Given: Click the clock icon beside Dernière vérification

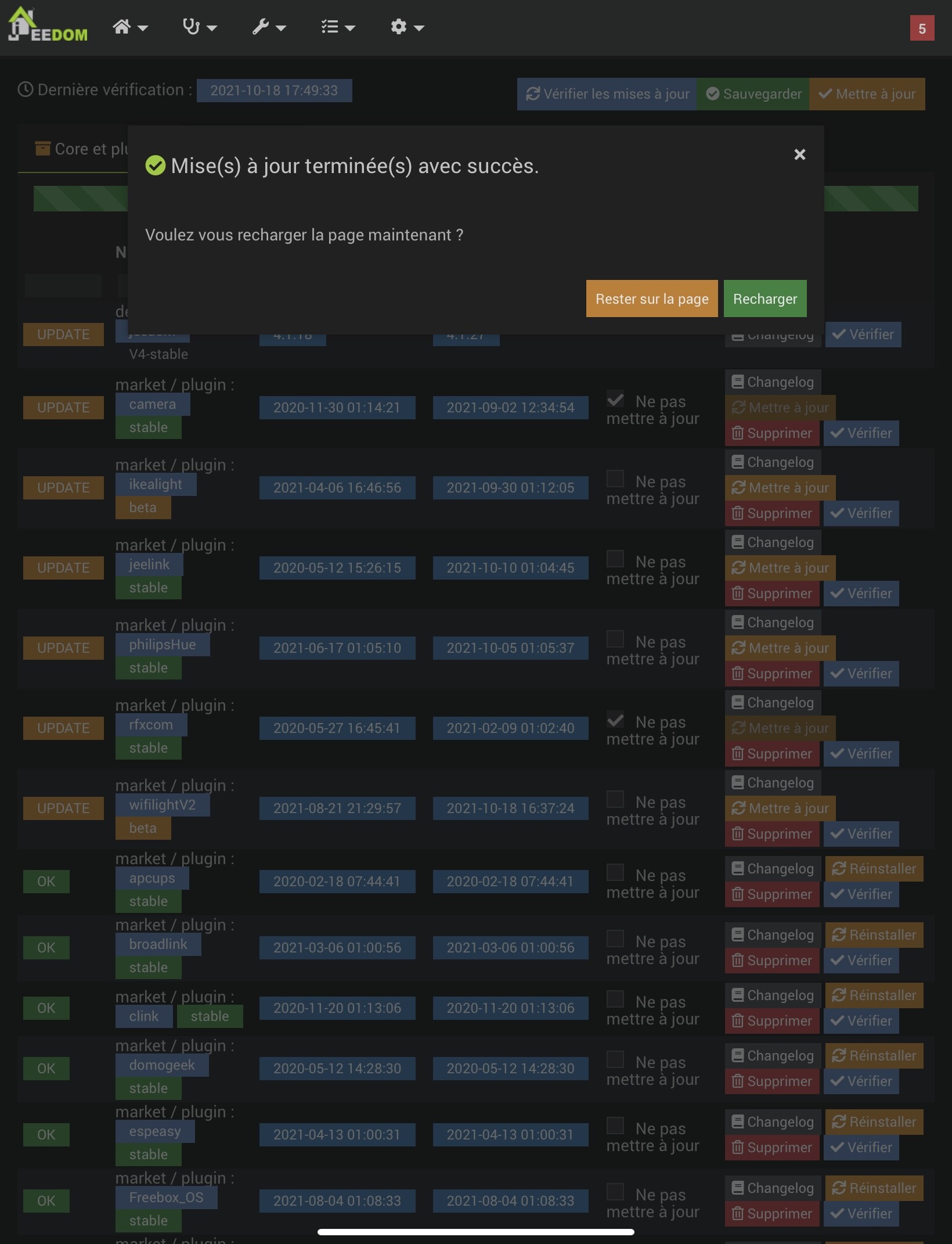Looking at the screenshot, I should tap(25, 89).
